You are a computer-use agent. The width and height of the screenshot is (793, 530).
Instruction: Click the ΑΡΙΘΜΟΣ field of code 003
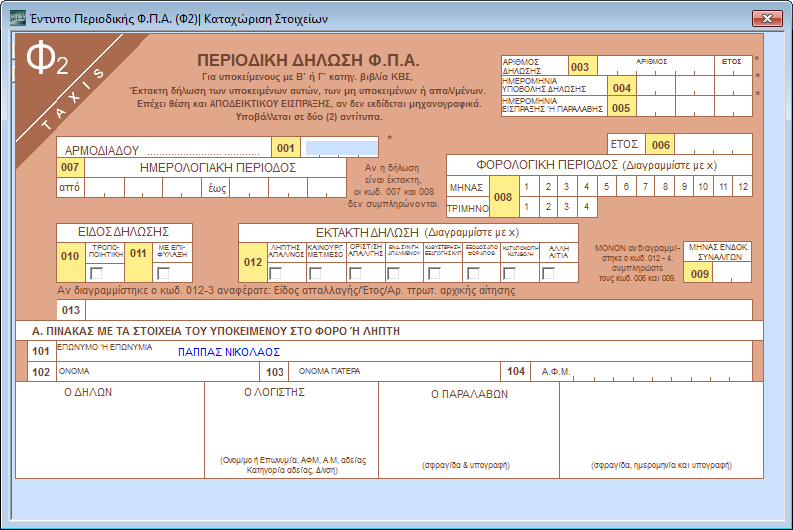point(655,66)
